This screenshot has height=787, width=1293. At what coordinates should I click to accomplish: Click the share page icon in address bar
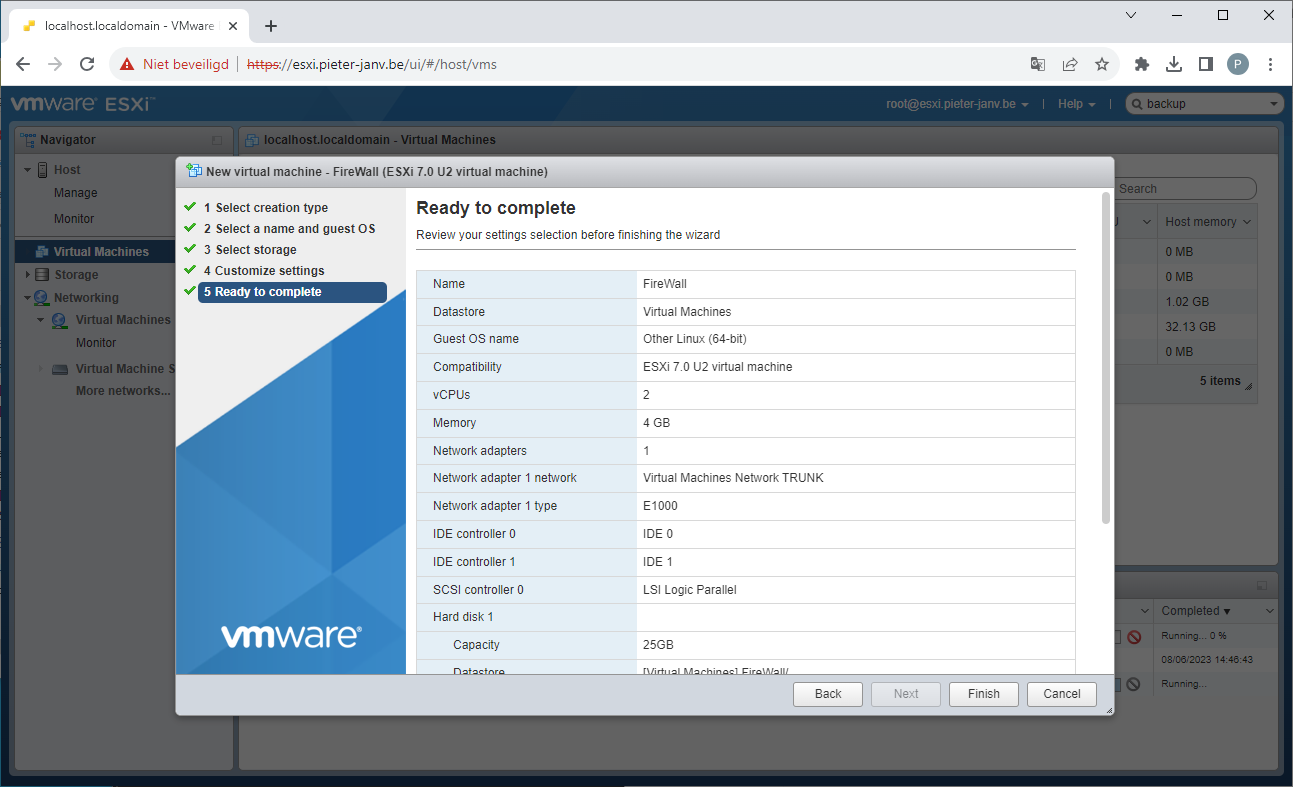[1070, 64]
